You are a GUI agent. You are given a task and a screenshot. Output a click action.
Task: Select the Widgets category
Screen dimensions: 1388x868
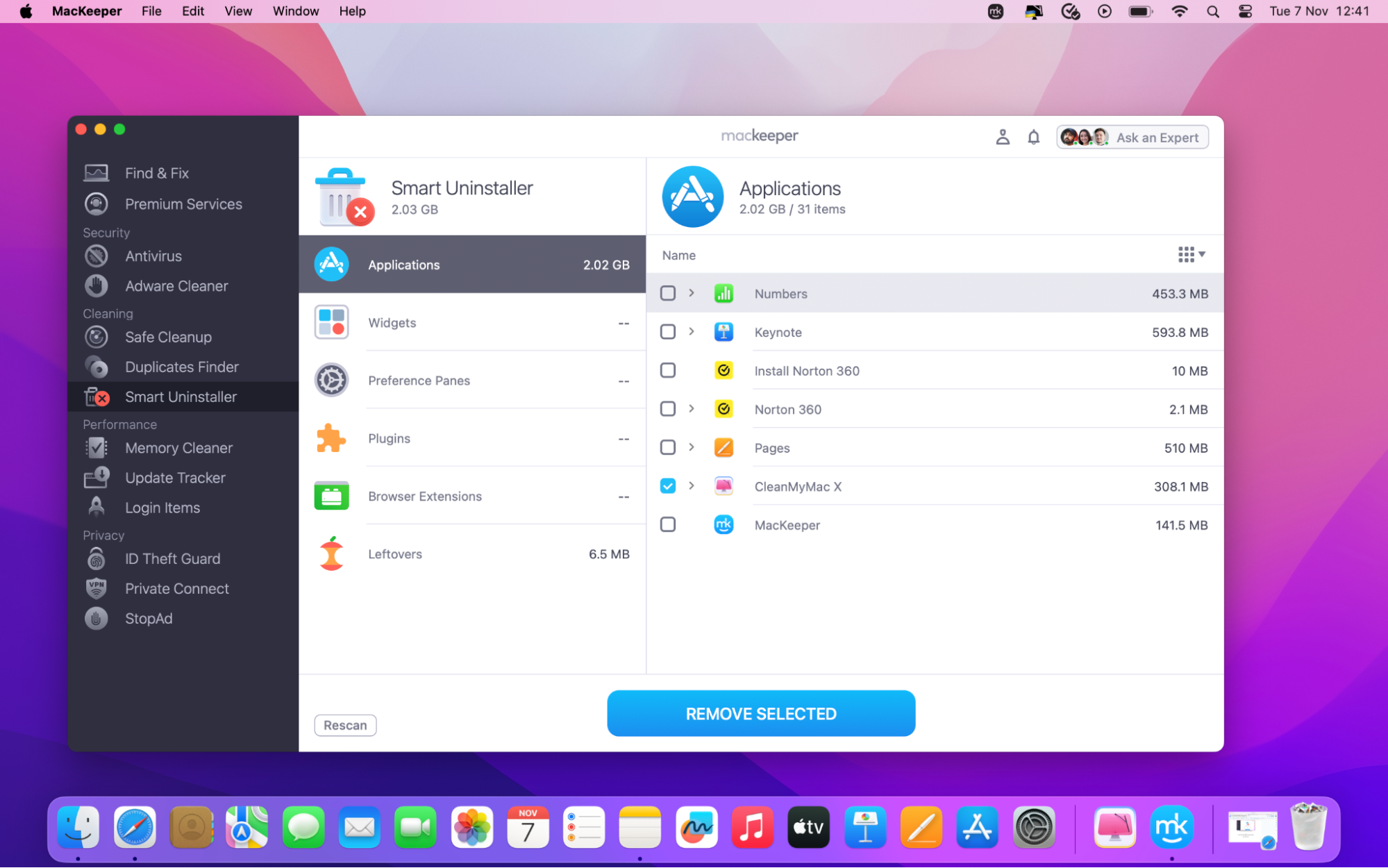click(392, 322)
